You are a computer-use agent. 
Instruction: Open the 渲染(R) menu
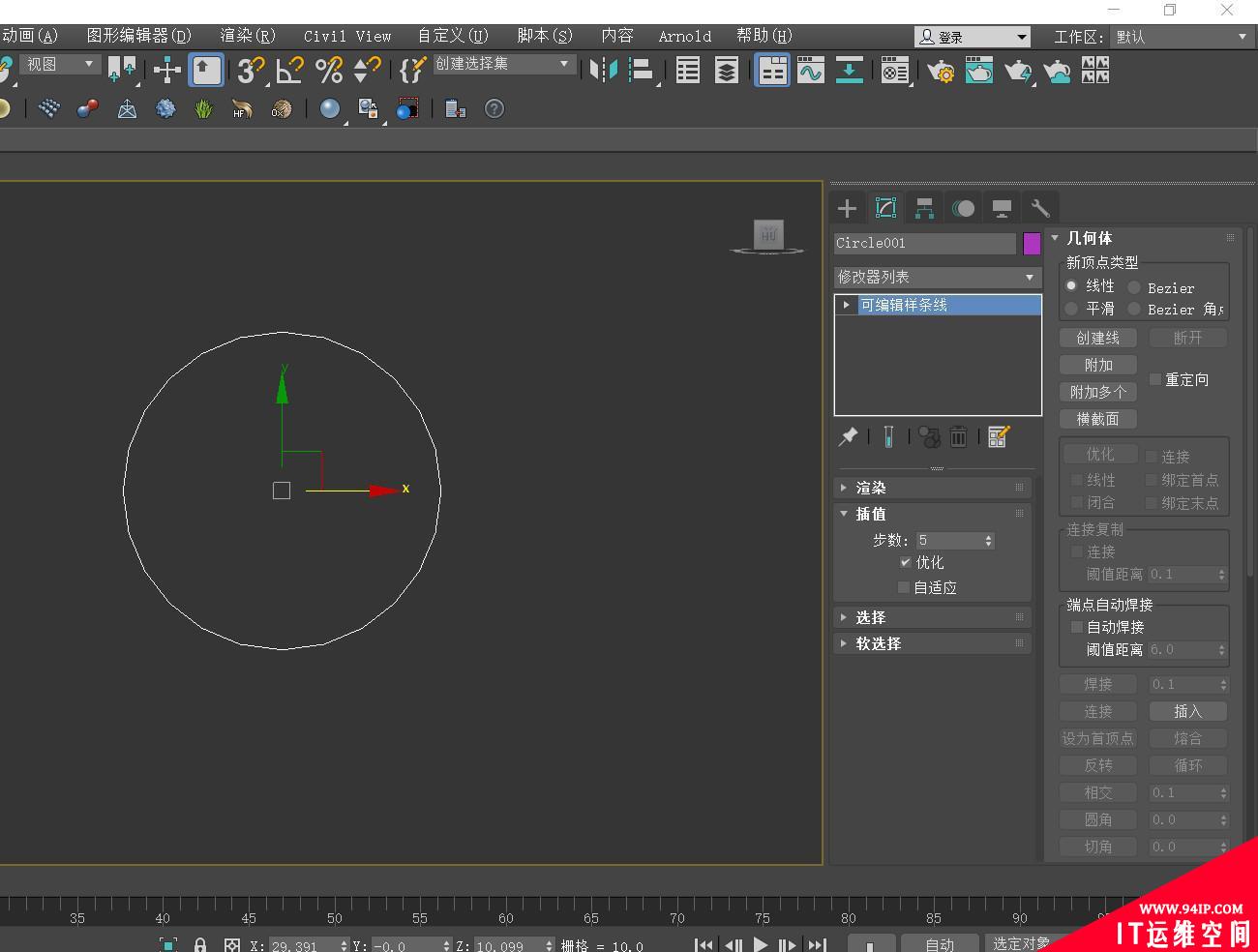(x=248, y=36)
